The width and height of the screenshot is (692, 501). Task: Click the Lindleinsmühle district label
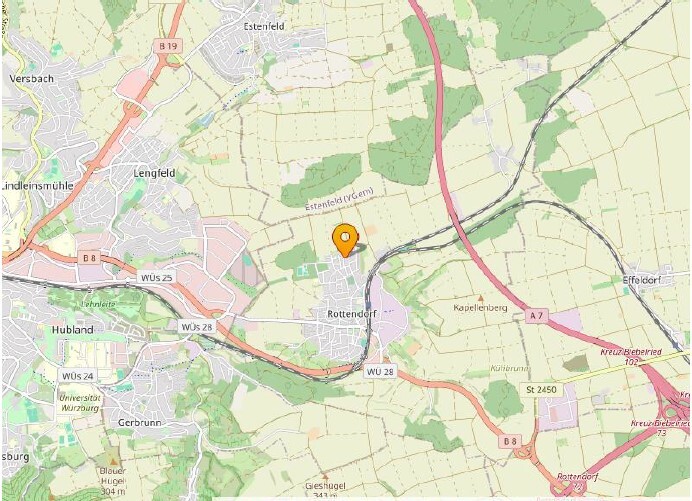(x=38, y=186)
